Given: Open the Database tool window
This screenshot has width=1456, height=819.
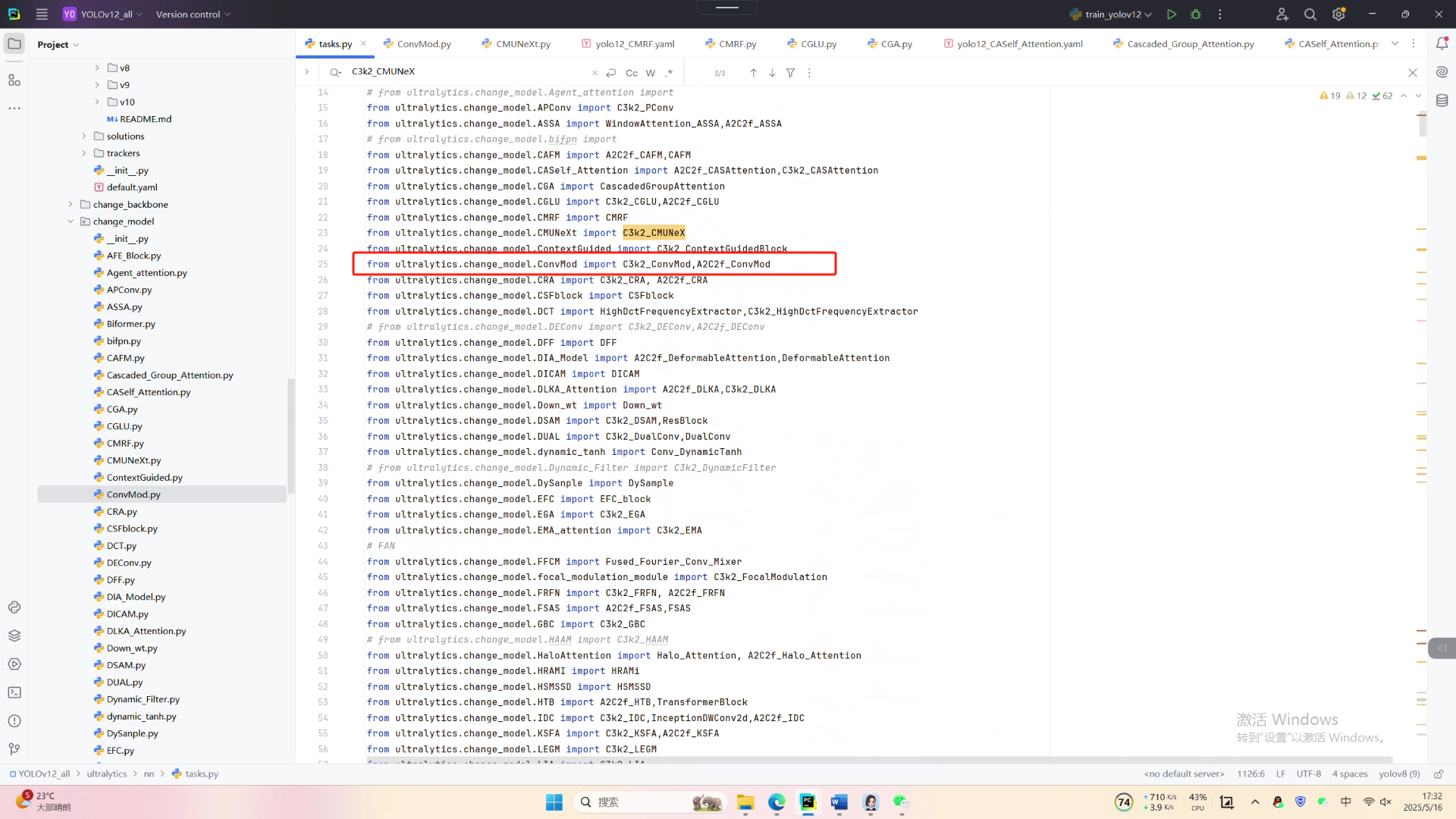Looking at the screenshot, I should point(1442,100).
